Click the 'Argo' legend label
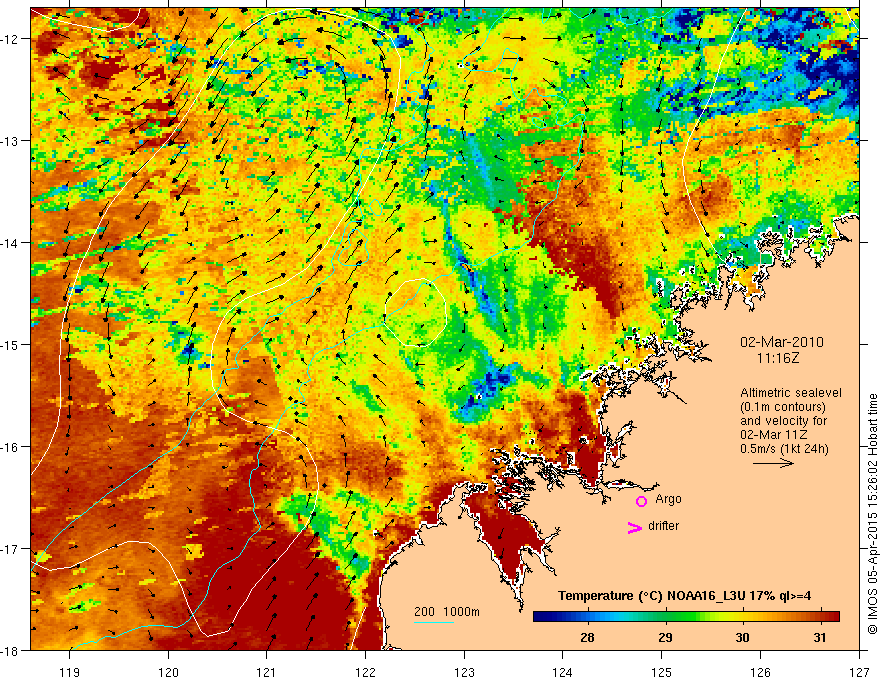This screenshot has height=680, width=880. (668, 499)
